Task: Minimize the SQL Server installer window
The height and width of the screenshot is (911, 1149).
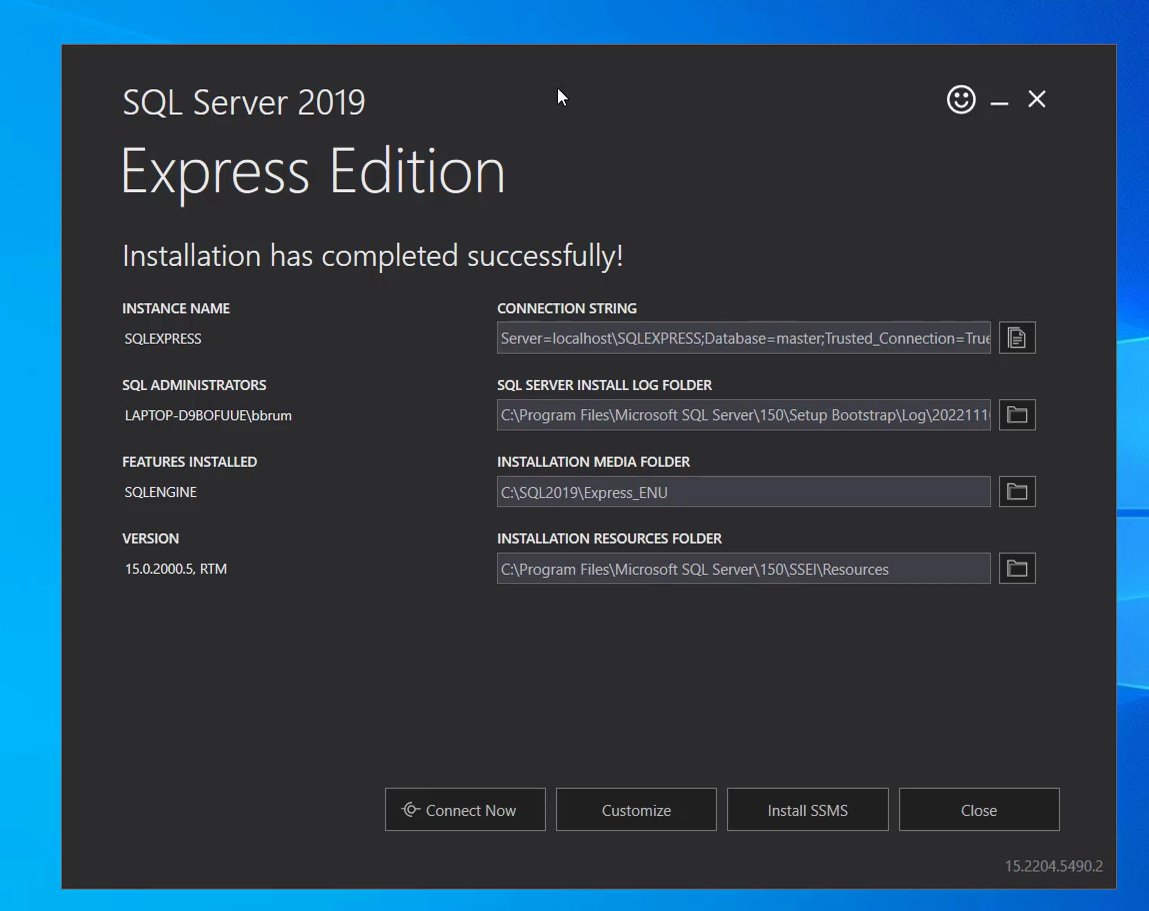Action: tap(999, 101)
